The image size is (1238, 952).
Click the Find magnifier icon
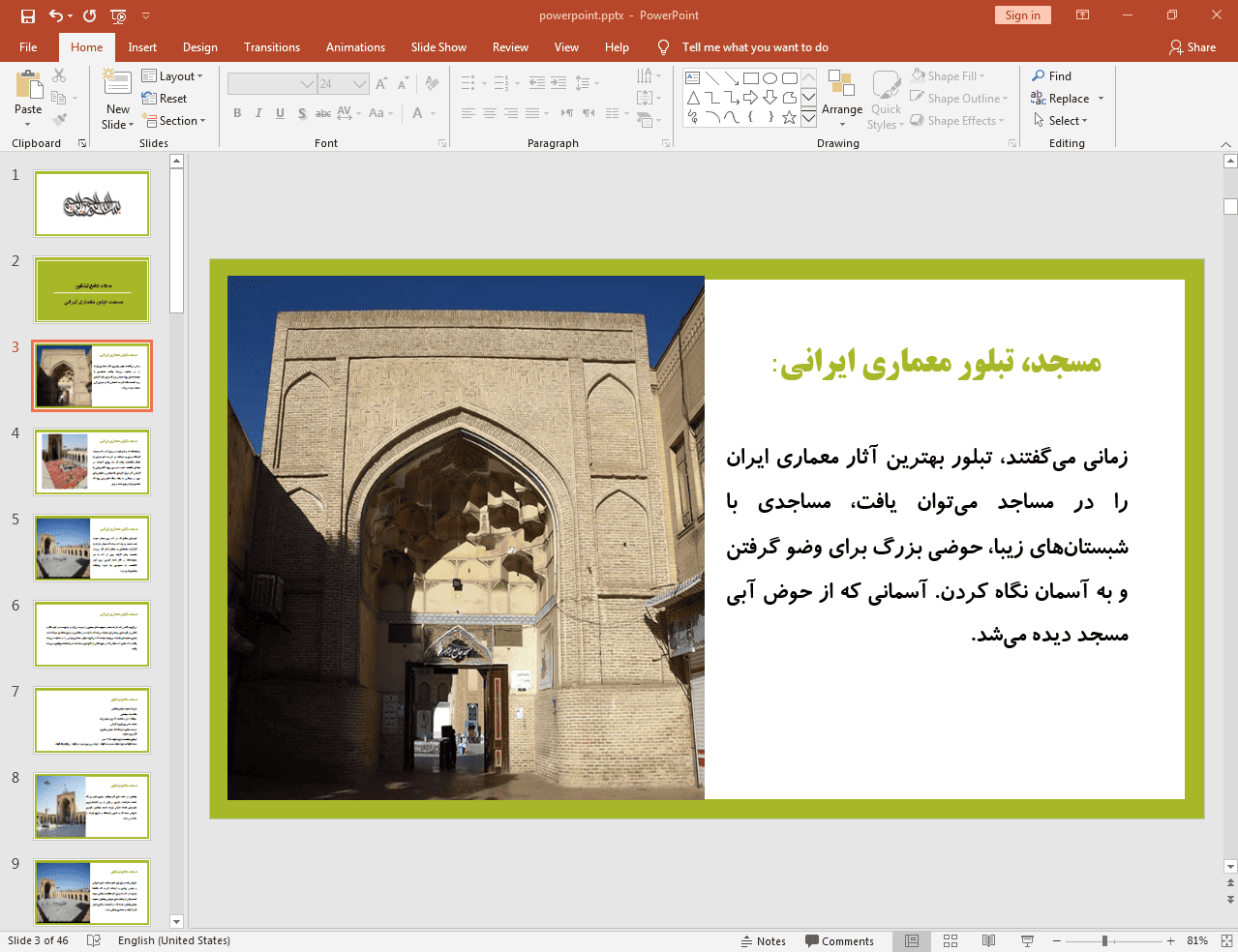pyautogui.click(x=1039, y=76)
